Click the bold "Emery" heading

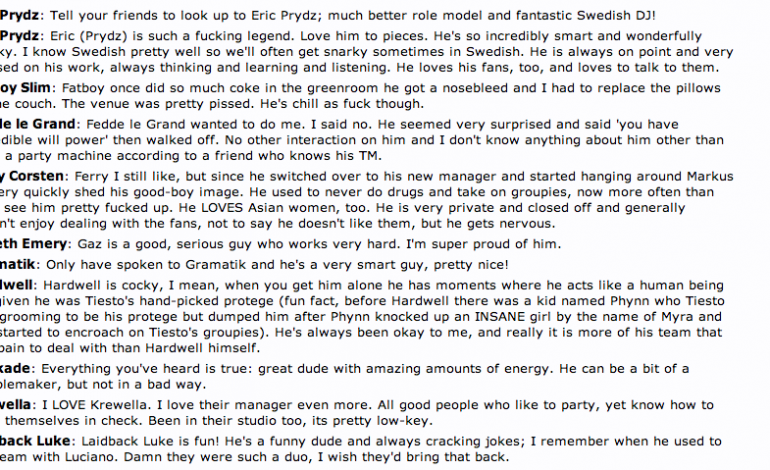(27, 245)
